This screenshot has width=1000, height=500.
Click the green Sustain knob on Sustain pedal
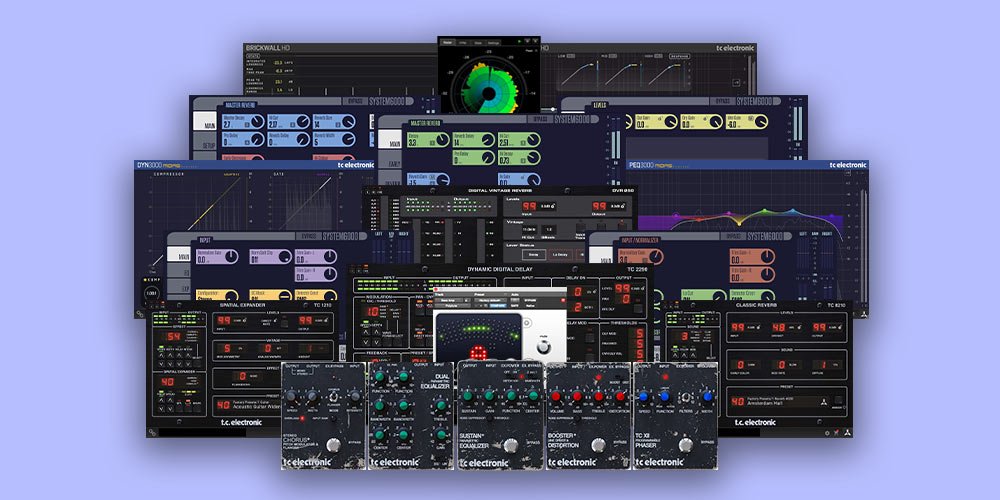[468, 395]
